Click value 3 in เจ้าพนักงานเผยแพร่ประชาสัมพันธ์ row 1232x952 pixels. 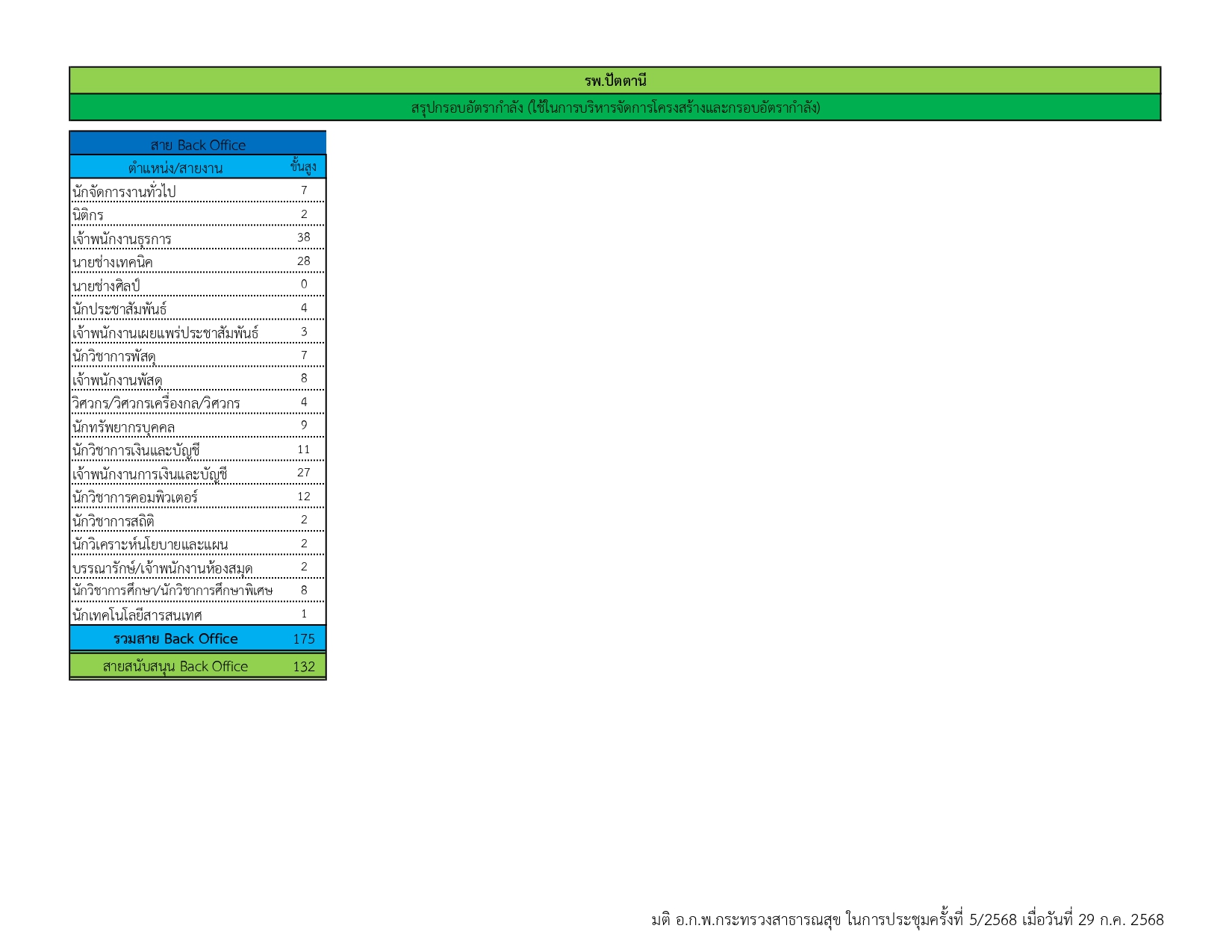304,332
